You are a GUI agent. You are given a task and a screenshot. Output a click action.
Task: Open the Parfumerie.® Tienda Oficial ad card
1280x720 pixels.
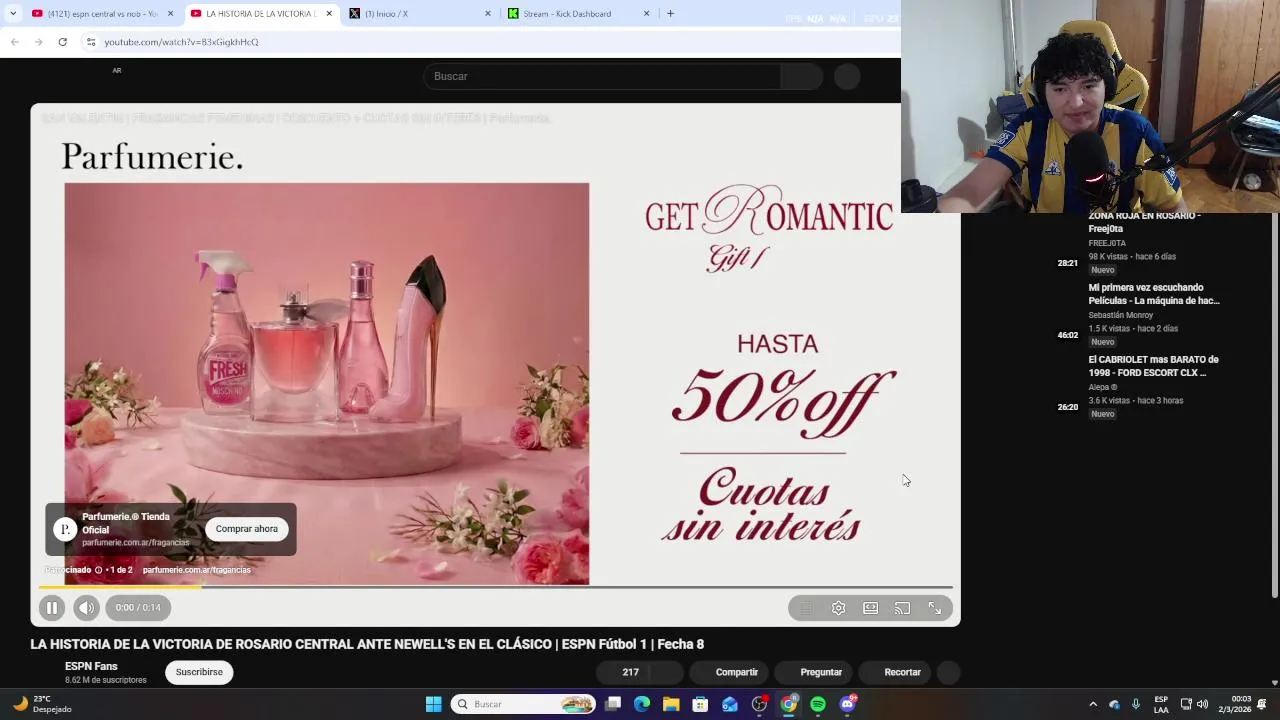[x=171, y=529]
